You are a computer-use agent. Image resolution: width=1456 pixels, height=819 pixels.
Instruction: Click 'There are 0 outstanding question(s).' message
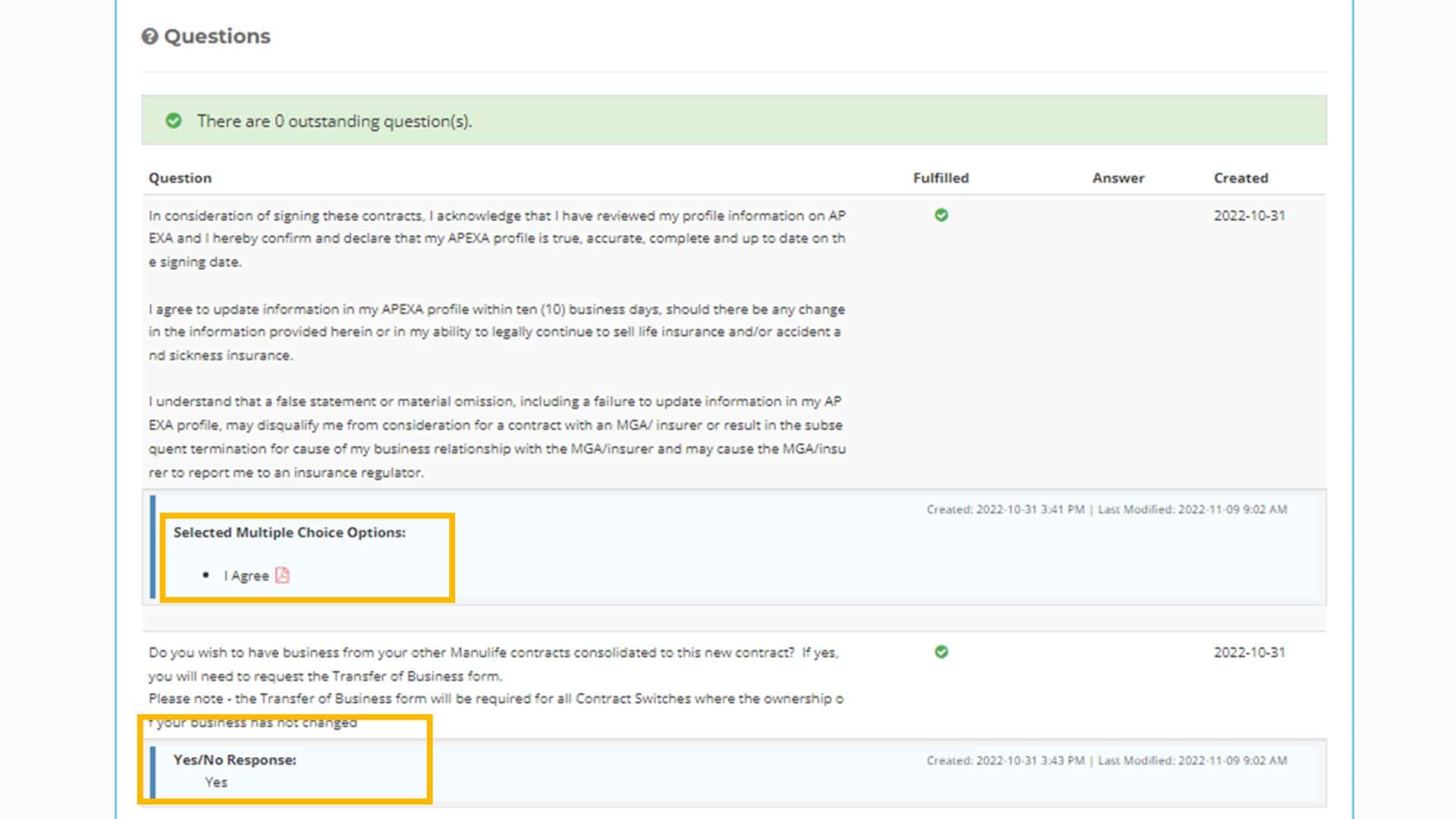click(334, 121)
